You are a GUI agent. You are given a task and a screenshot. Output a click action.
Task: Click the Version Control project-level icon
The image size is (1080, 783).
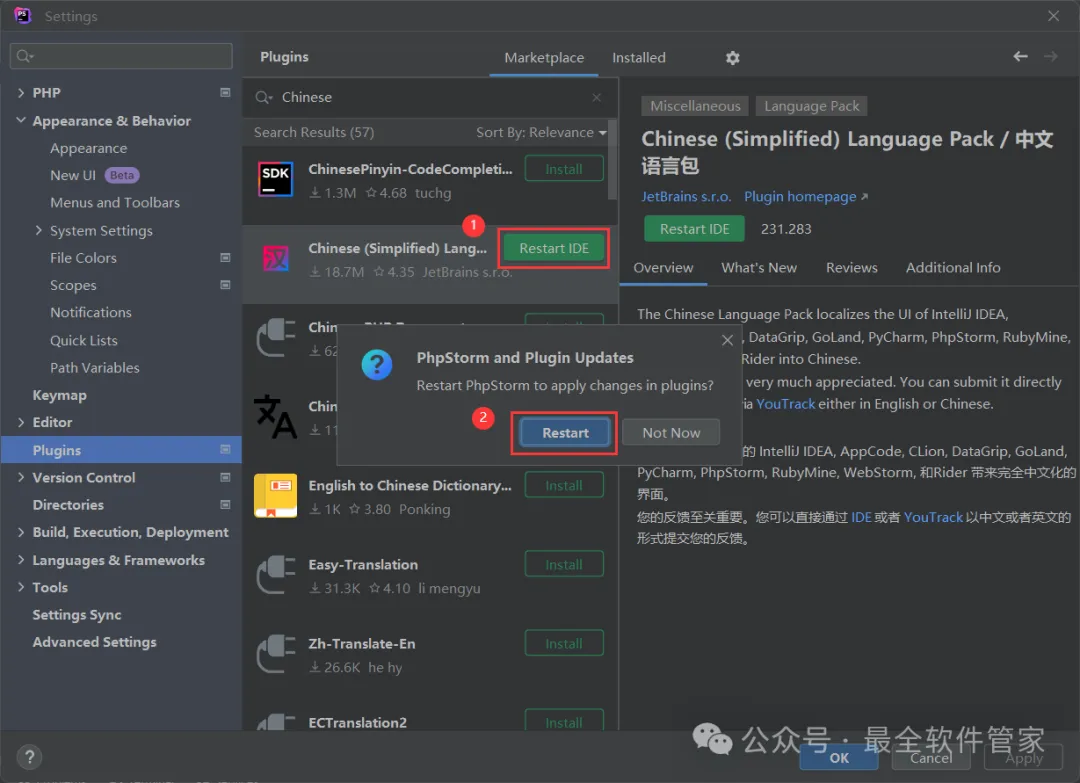pos(225,477)
